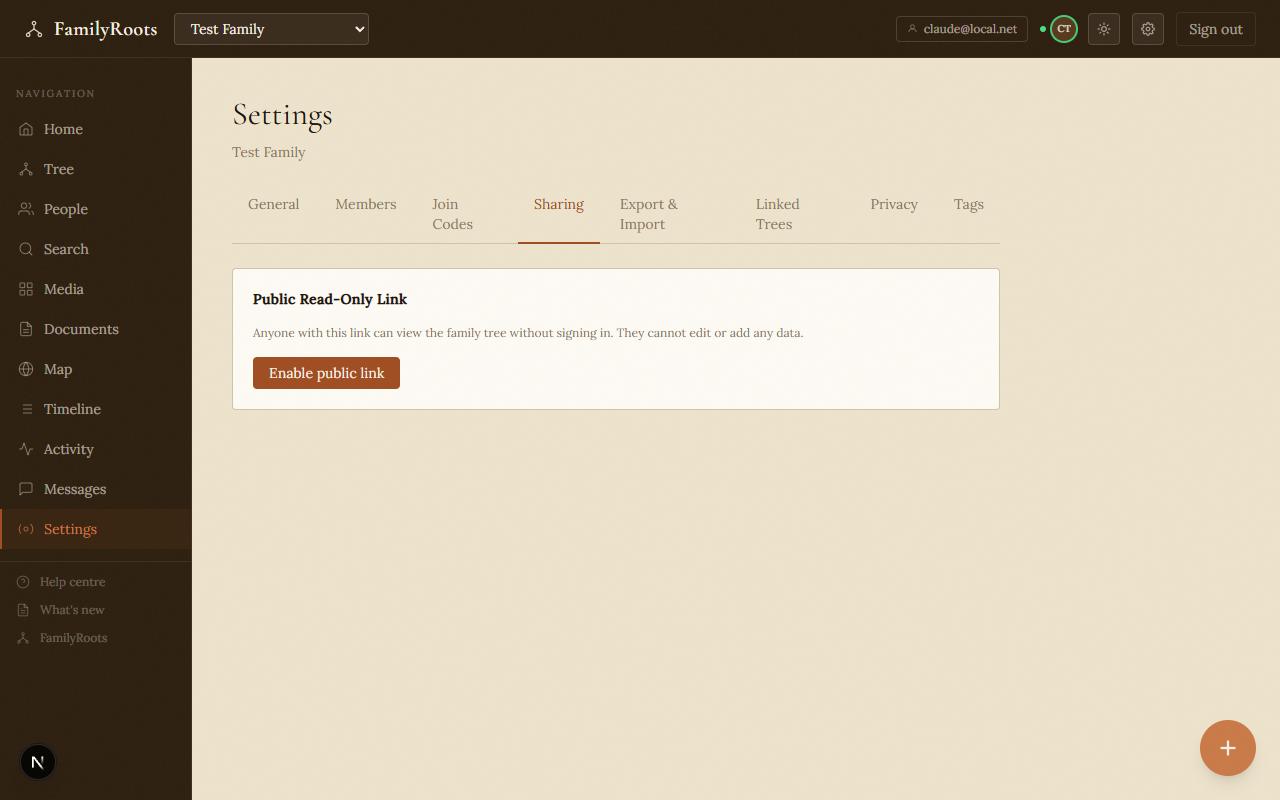The height and width of the screenshot is (800, 1280).
Task: Click the Settings icon in sidebar
Action: [x=26, y=529]
